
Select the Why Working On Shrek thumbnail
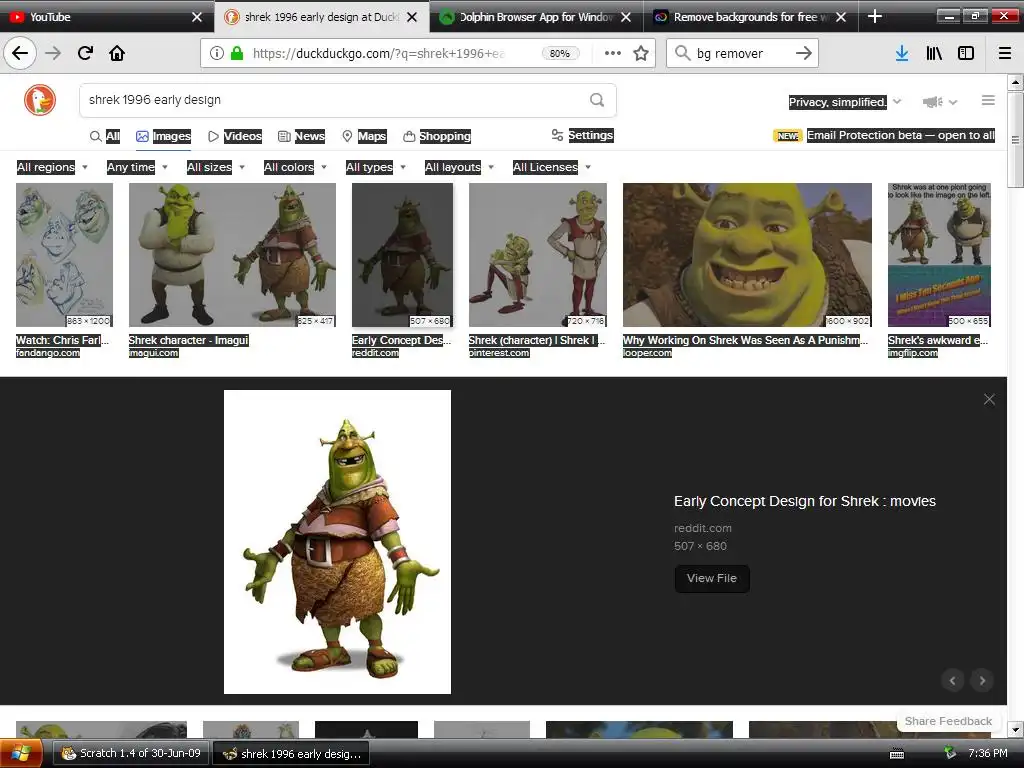click(x=747, y=255)
